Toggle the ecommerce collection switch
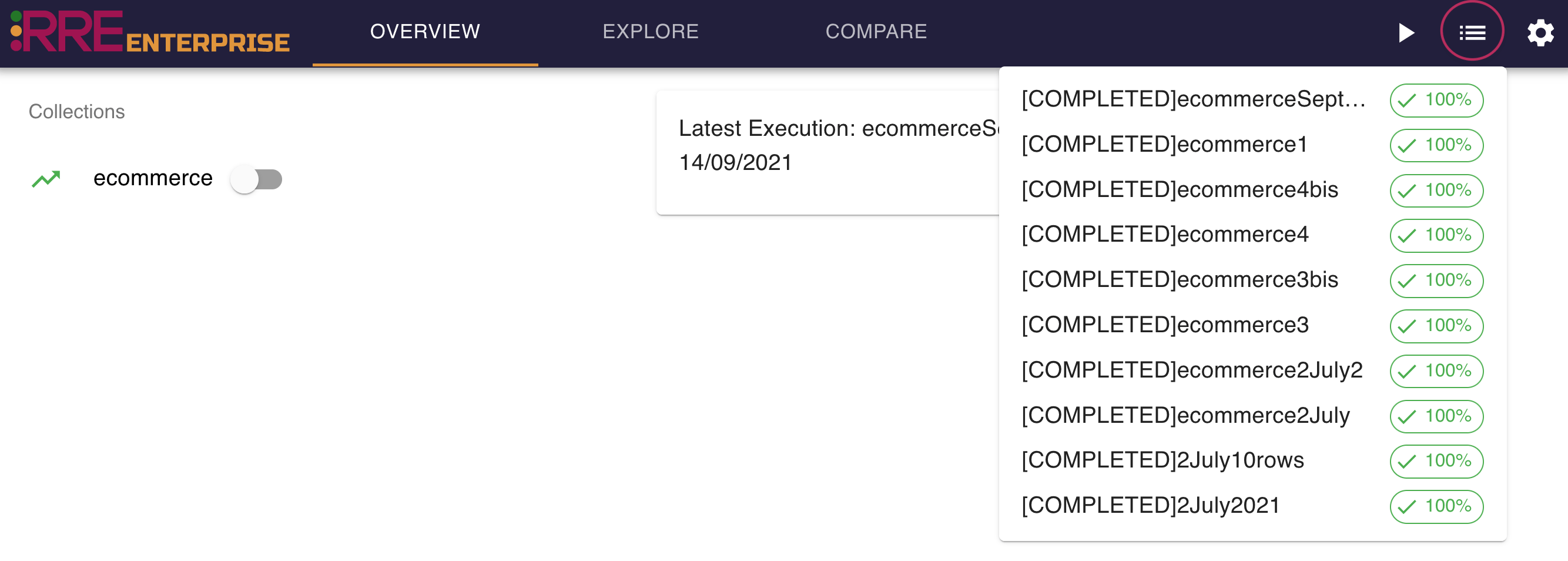The width and height of the screenshot is (1568, 561). pyautogui.click(x=256, y=179)
